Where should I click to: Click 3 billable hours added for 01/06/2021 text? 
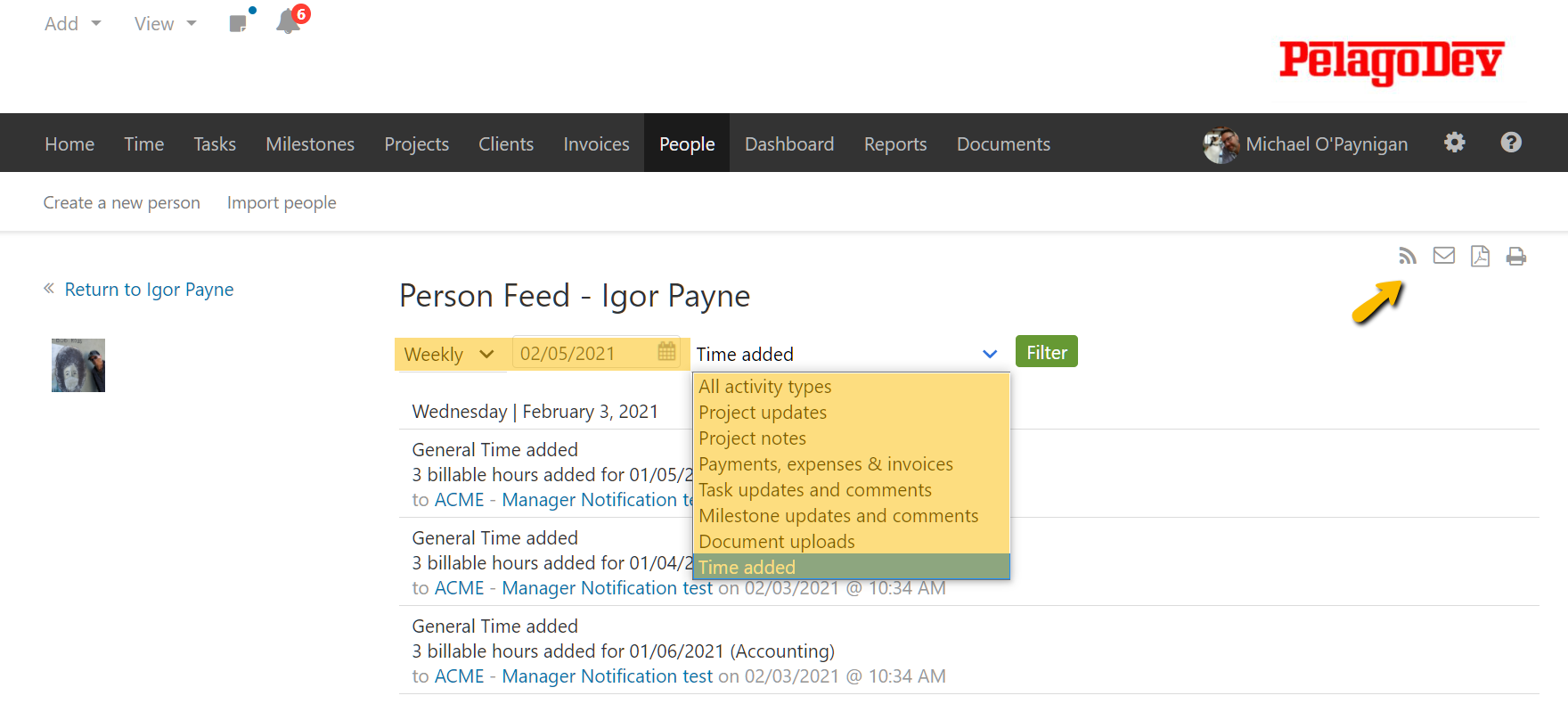[624, 651]
